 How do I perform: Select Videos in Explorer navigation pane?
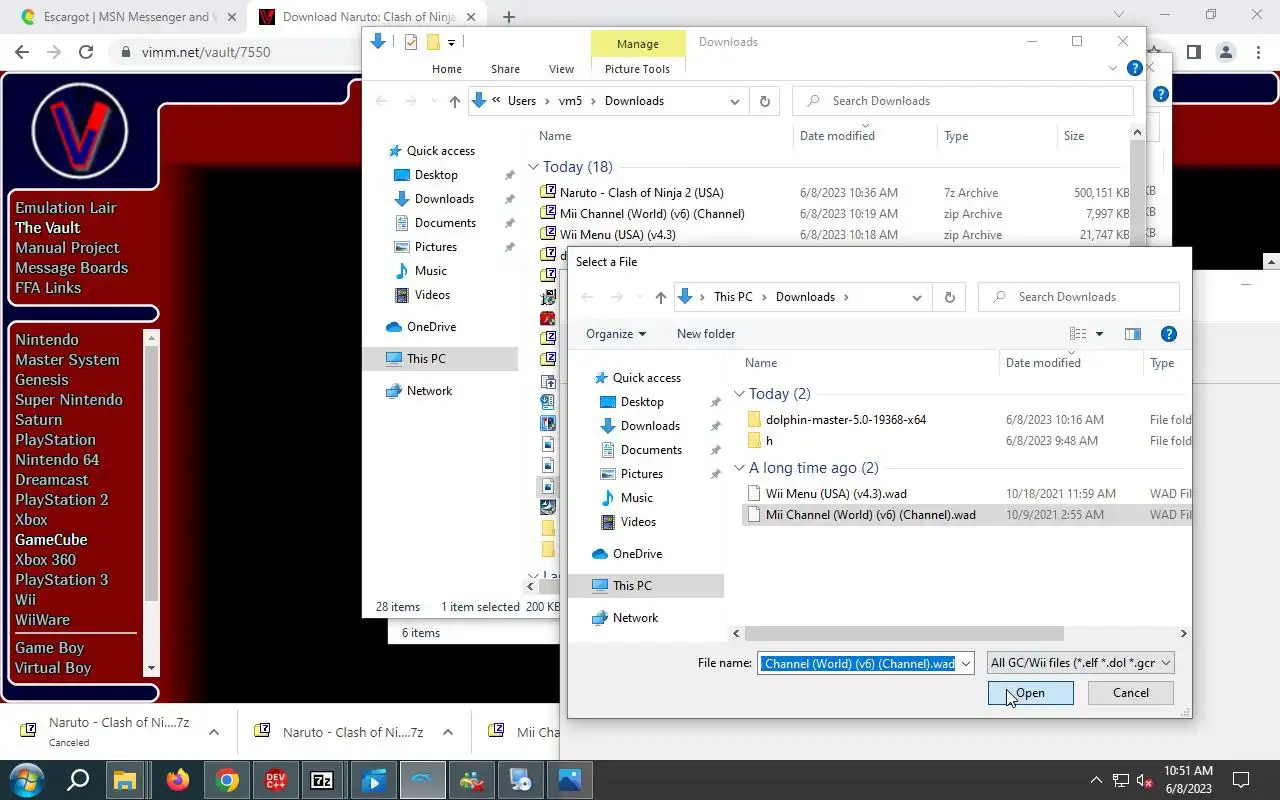[x=432, y=295]
